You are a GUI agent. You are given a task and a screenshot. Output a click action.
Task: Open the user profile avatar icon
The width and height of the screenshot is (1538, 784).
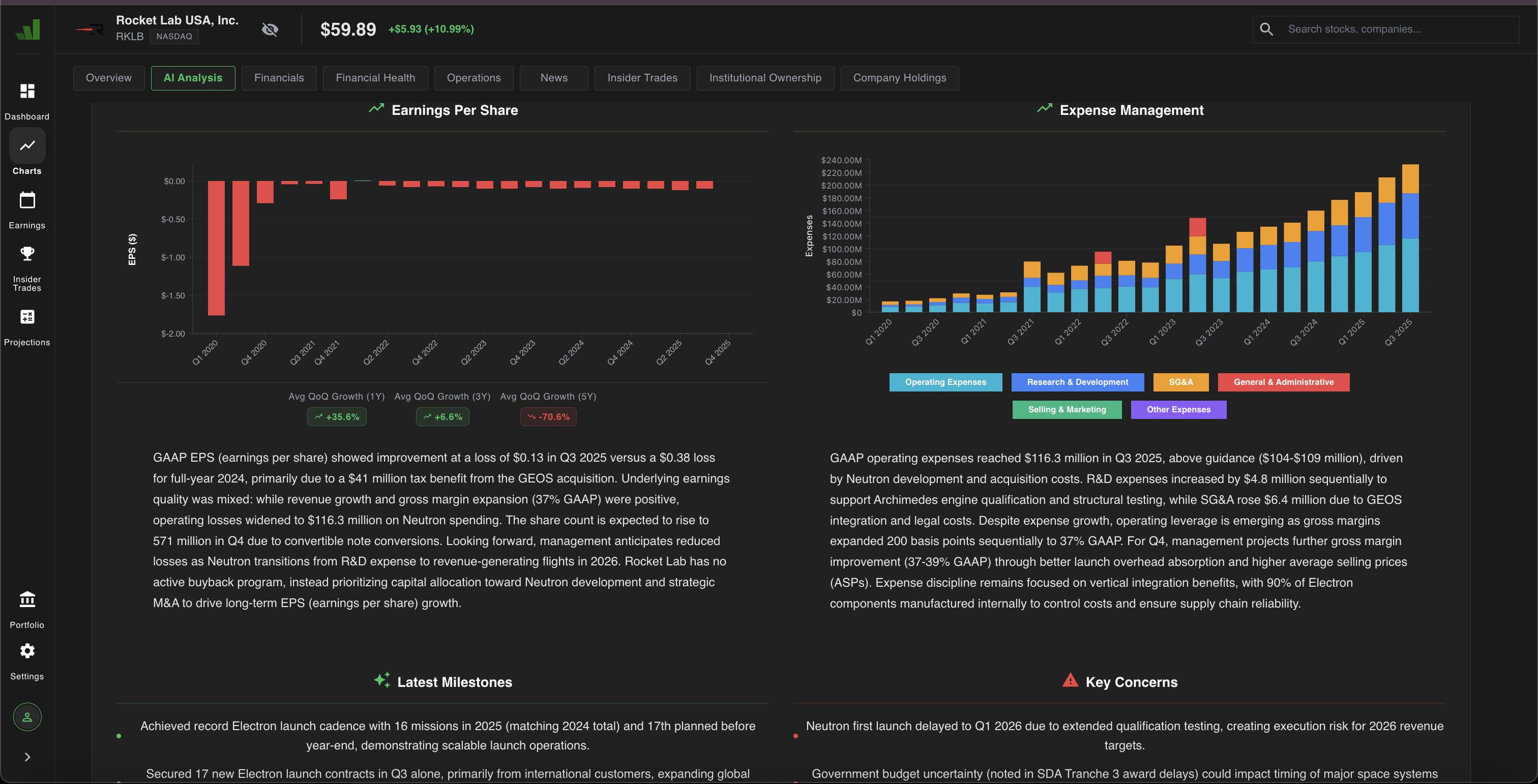(27, 716)
